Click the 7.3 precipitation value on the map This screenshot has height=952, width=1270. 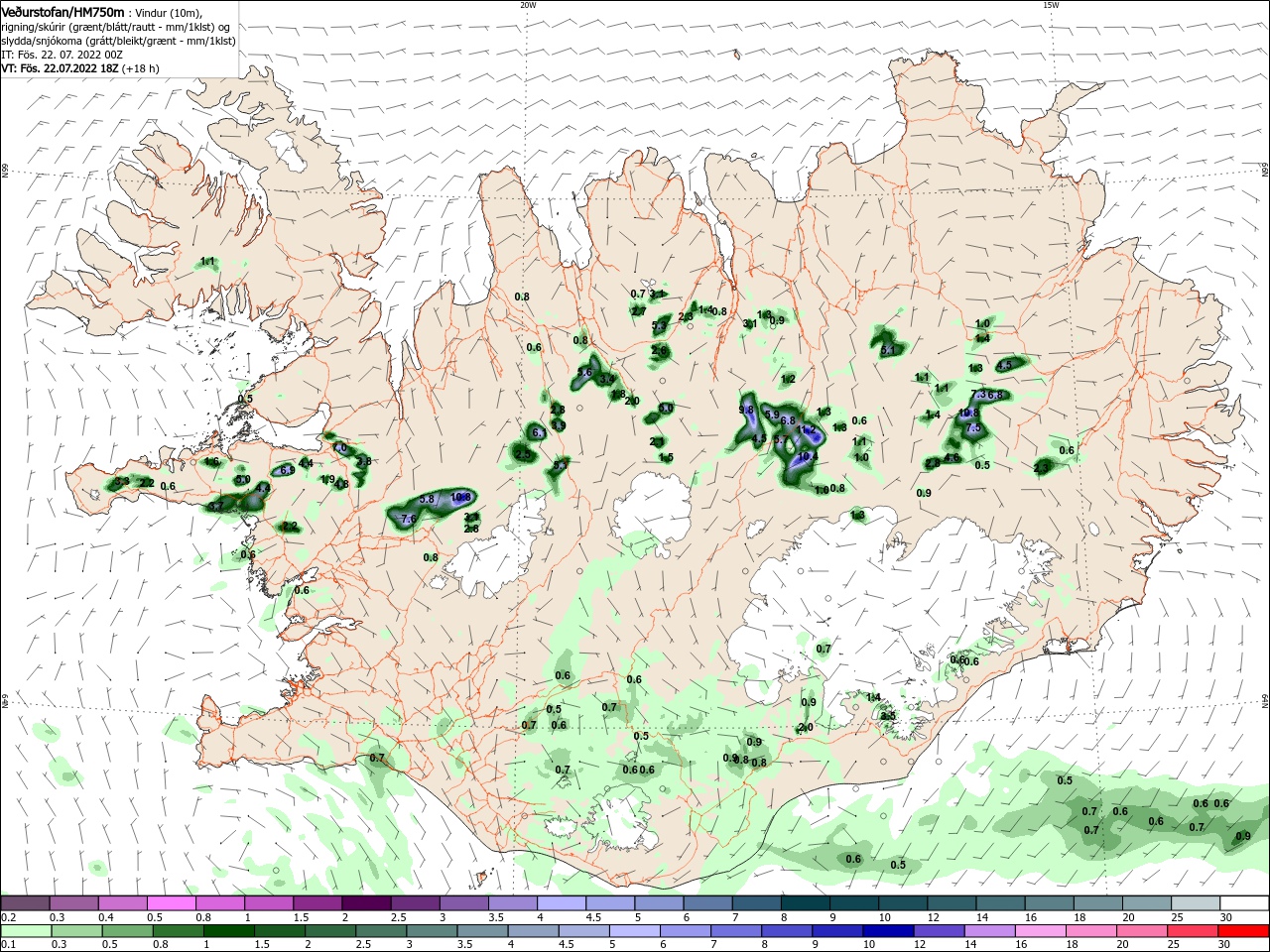(978, 395)
